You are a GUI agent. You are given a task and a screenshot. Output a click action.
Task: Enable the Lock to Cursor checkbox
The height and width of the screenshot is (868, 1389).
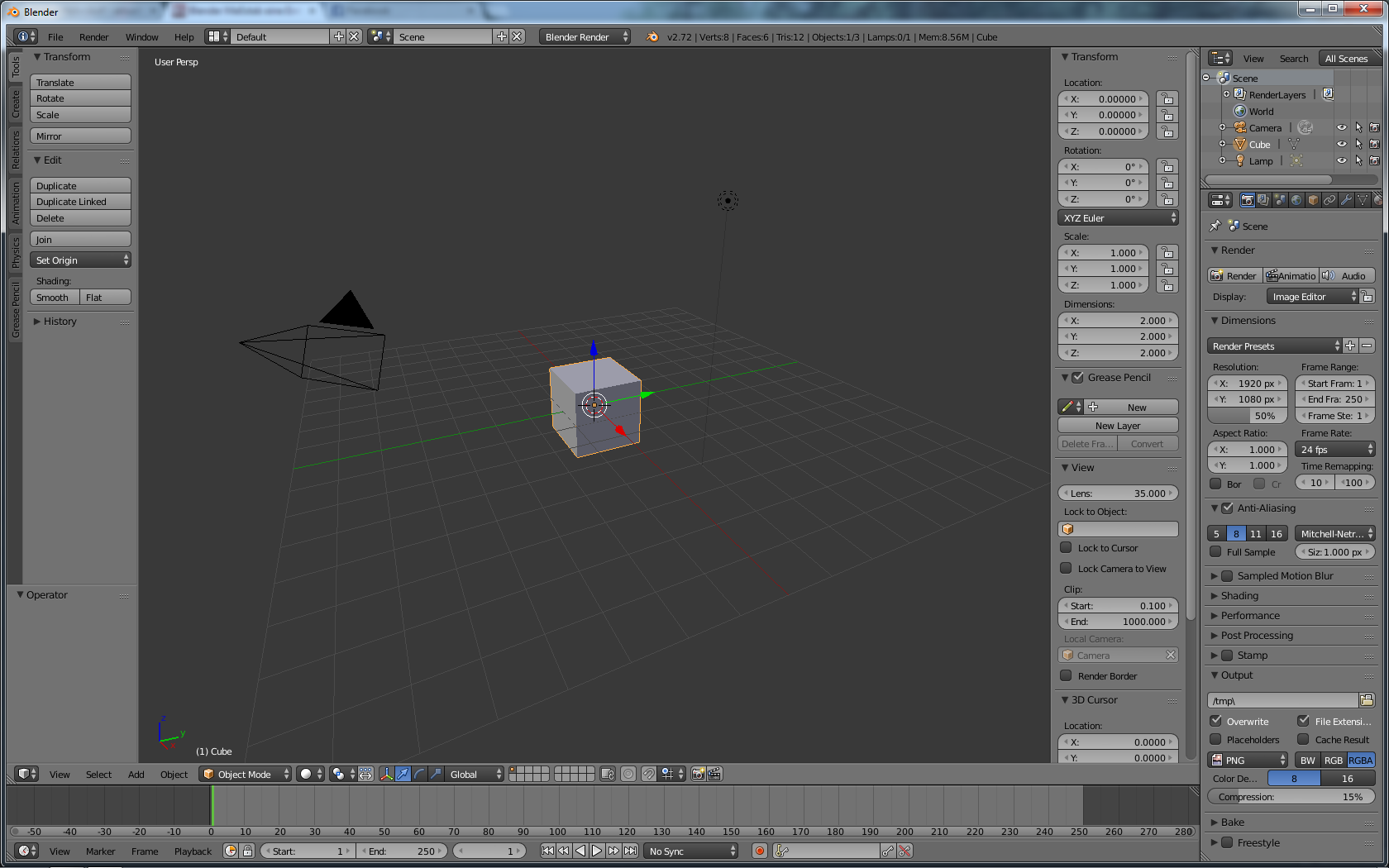tap(1067, 548)
